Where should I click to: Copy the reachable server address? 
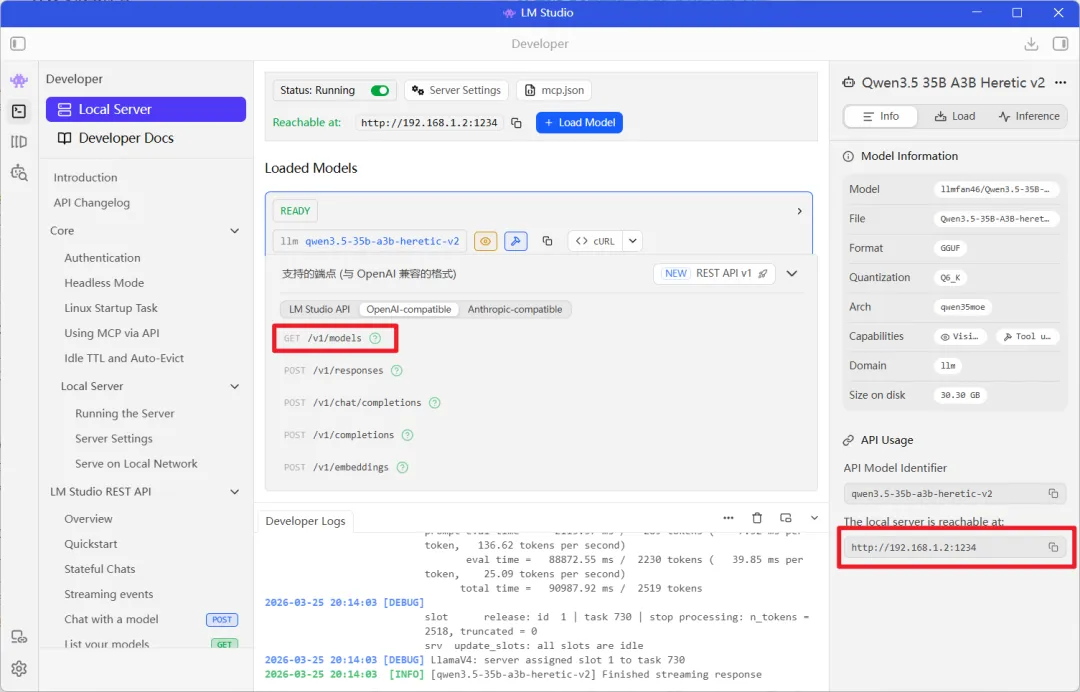click(x=516, y=123)
